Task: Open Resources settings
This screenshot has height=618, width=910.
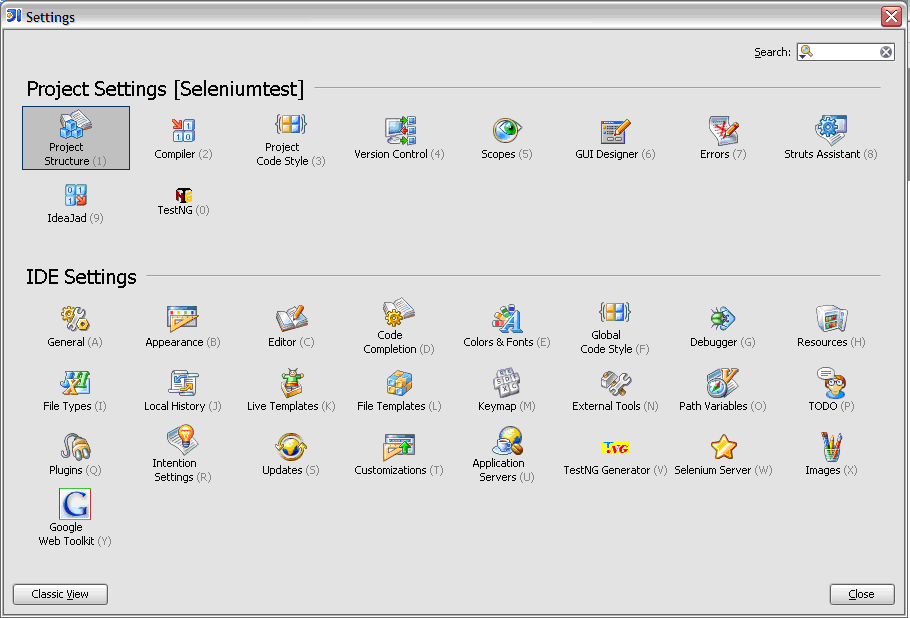Action: [831, 326]
